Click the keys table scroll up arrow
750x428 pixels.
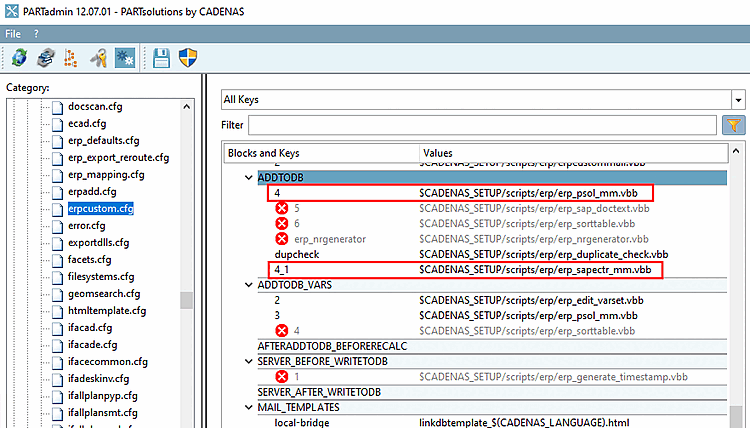click(736, 151)
